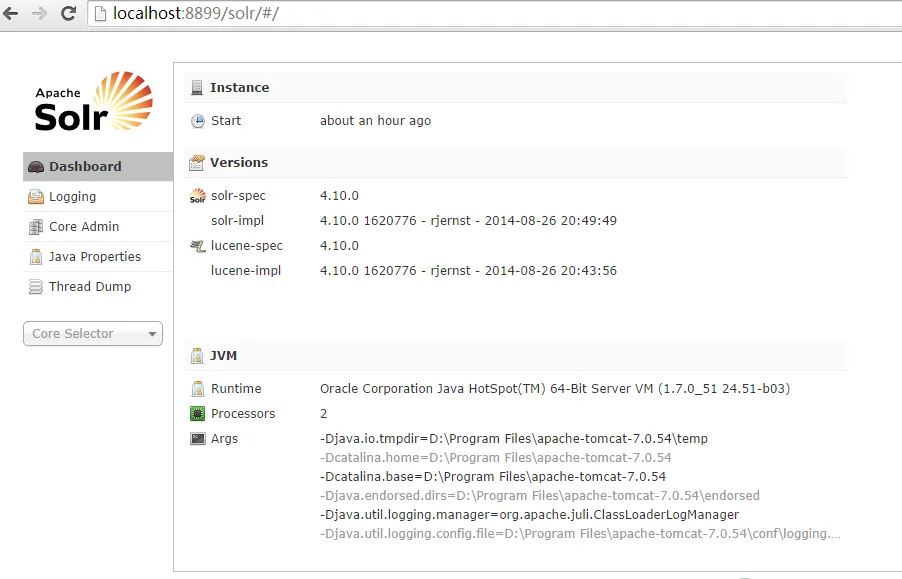Open the Java Properties menu item

click(98, 256)
